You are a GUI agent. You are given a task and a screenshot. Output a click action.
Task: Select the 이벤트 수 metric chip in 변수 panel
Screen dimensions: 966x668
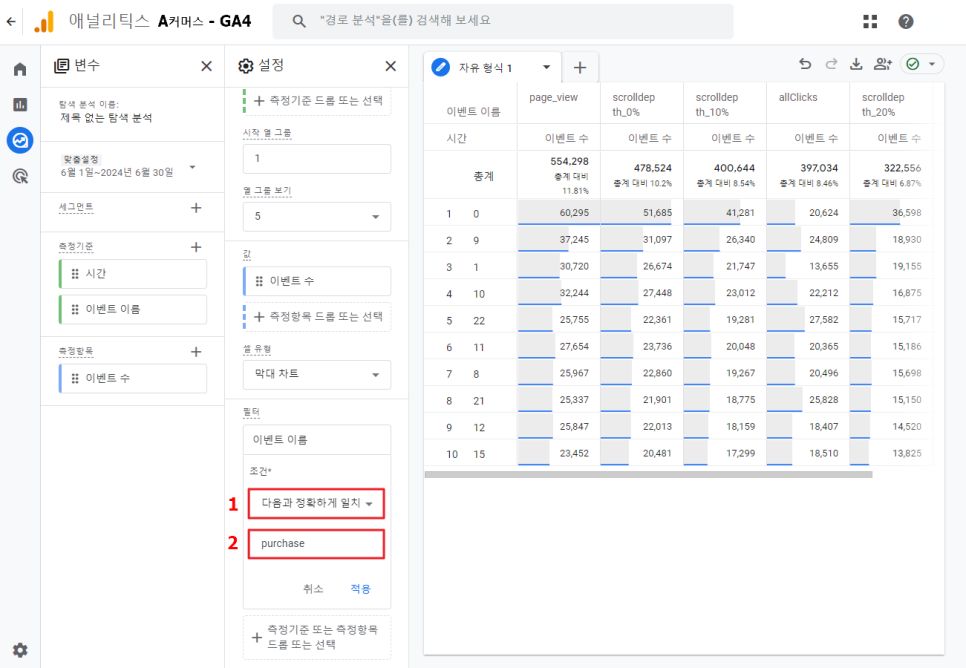pos(133,378)
